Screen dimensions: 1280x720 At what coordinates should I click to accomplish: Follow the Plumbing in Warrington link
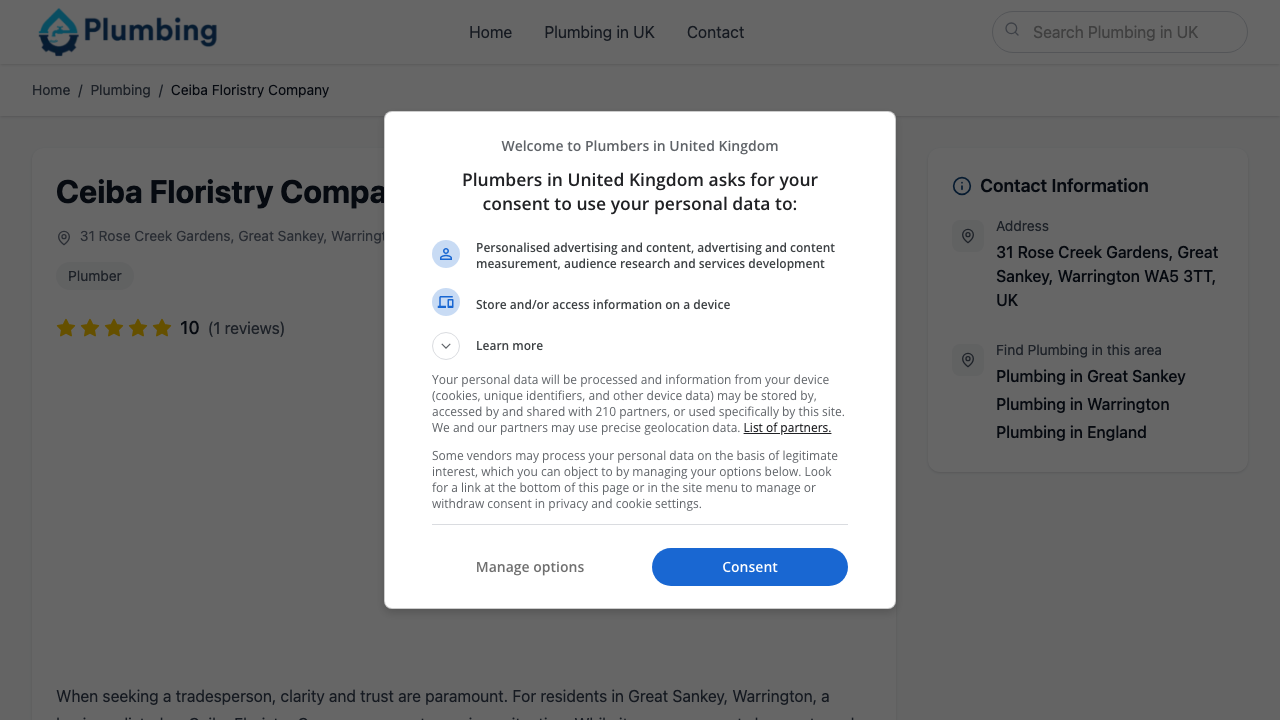pos(1082,404)
